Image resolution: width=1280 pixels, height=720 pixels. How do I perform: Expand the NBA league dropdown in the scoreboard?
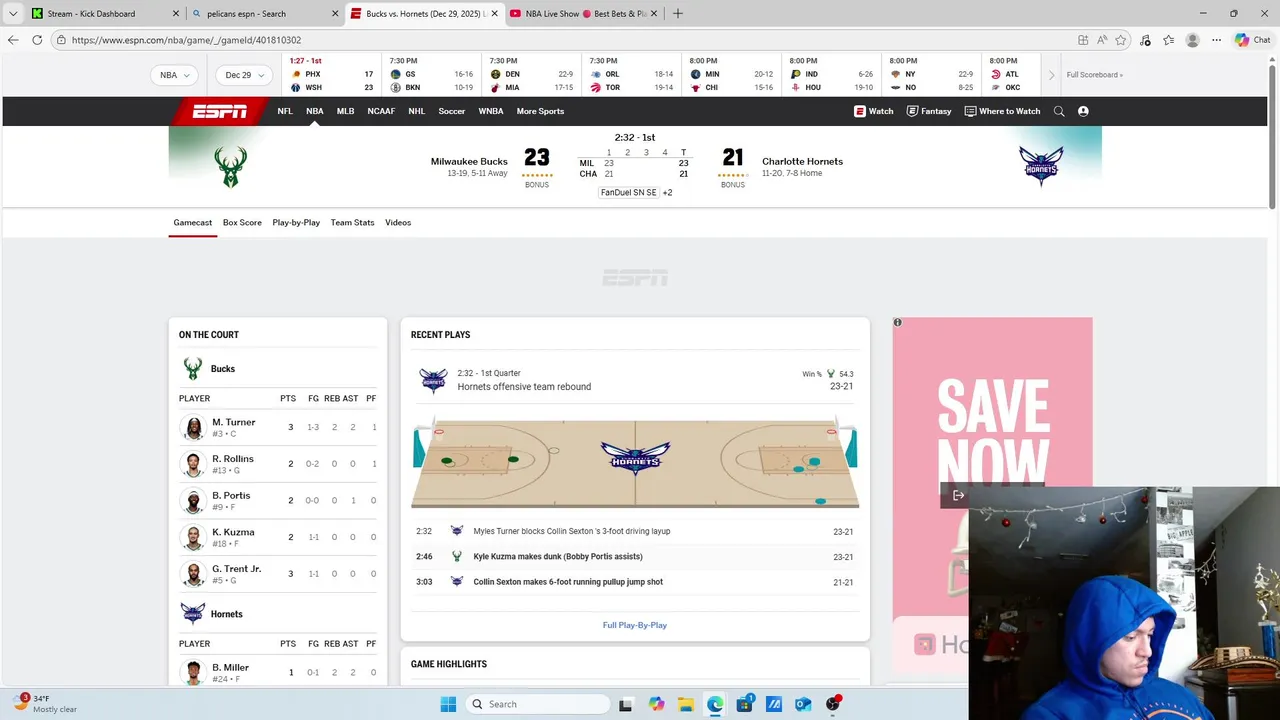pos(174,75)
